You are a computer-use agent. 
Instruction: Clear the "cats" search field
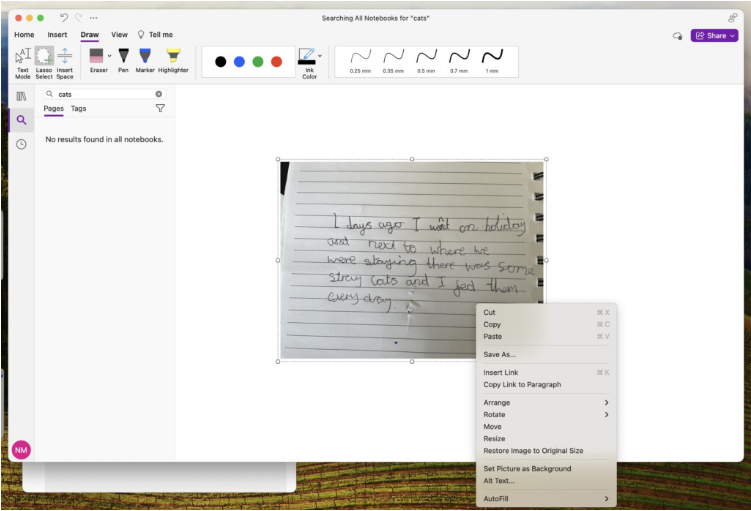[x=158, y=94]
